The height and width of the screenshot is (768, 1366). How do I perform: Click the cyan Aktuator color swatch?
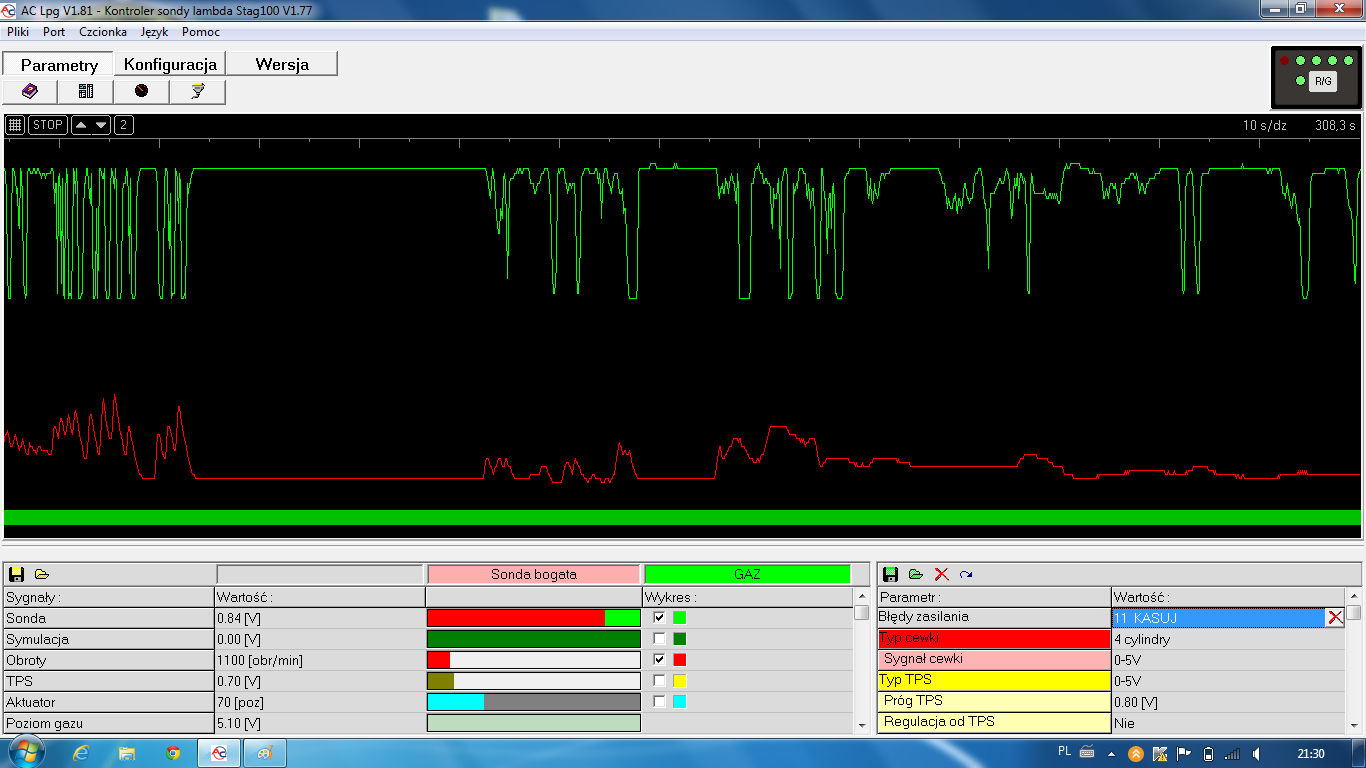(680, 702)
